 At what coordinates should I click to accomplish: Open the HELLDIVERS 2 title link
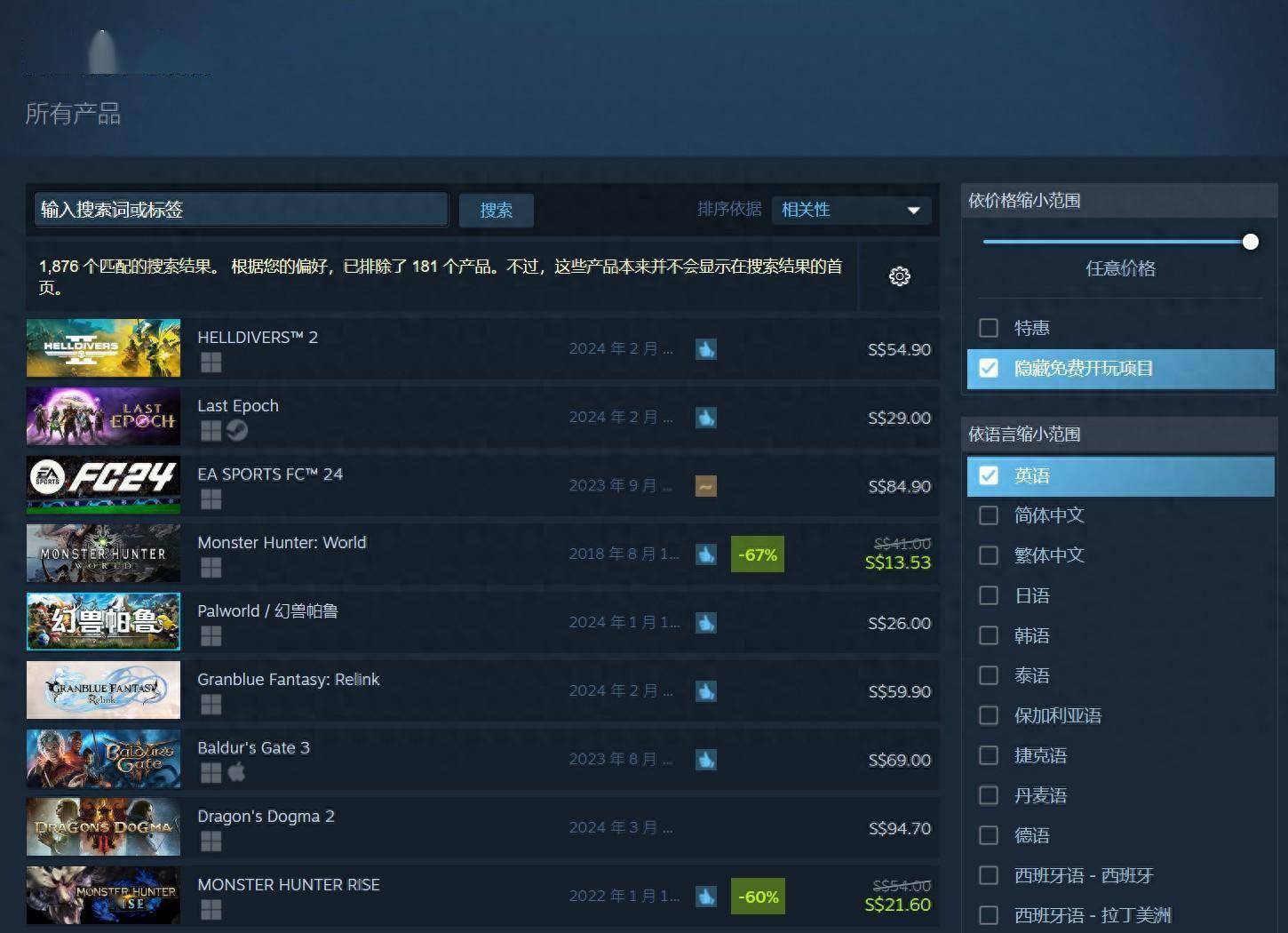coord(258,338)
